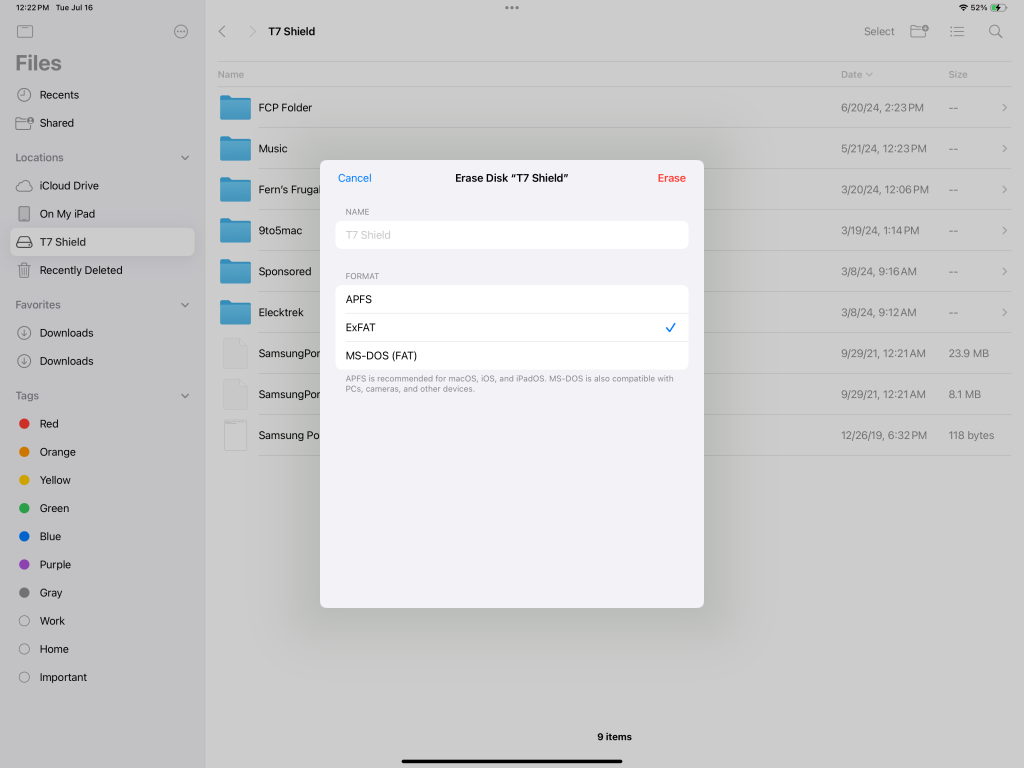The width and height of the screenshot is (1024, 768).
Task: Click the disk Name text field
Action: (511, 235)
